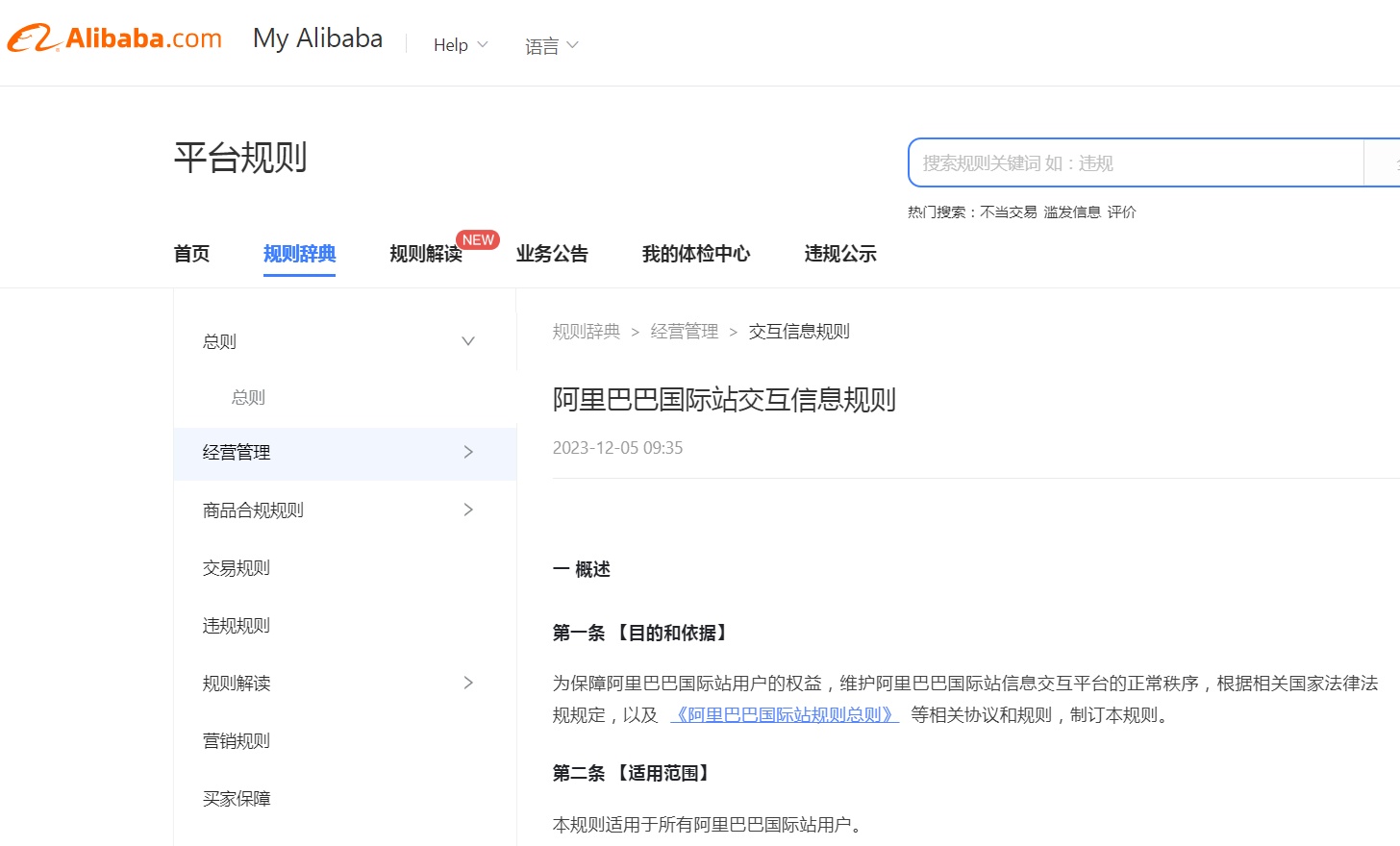Go to the 首页 tab
Image resolution: width=1400 pixels, height=846 pixels.
click(191, 254)
